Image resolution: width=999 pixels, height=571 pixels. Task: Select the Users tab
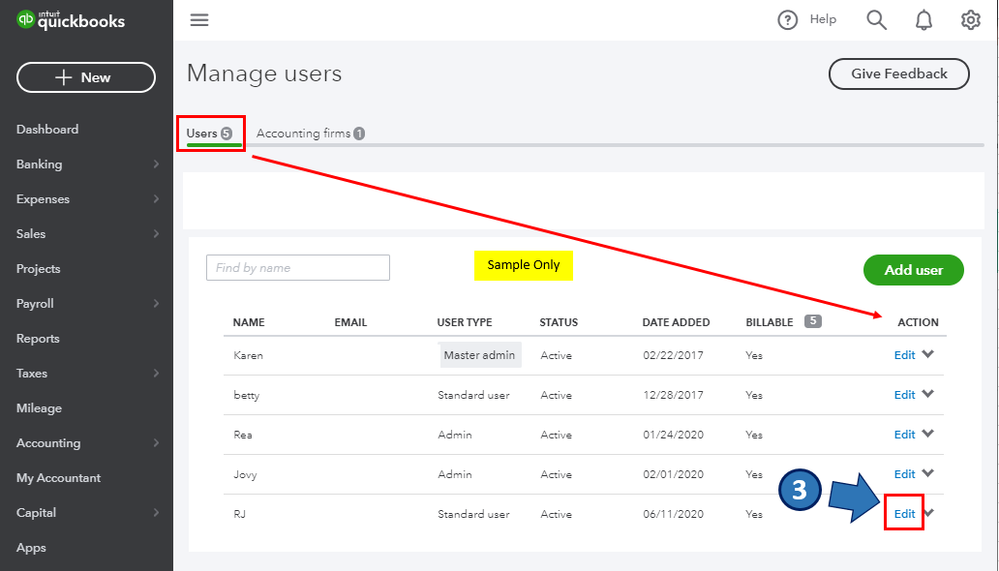point(209,133)
